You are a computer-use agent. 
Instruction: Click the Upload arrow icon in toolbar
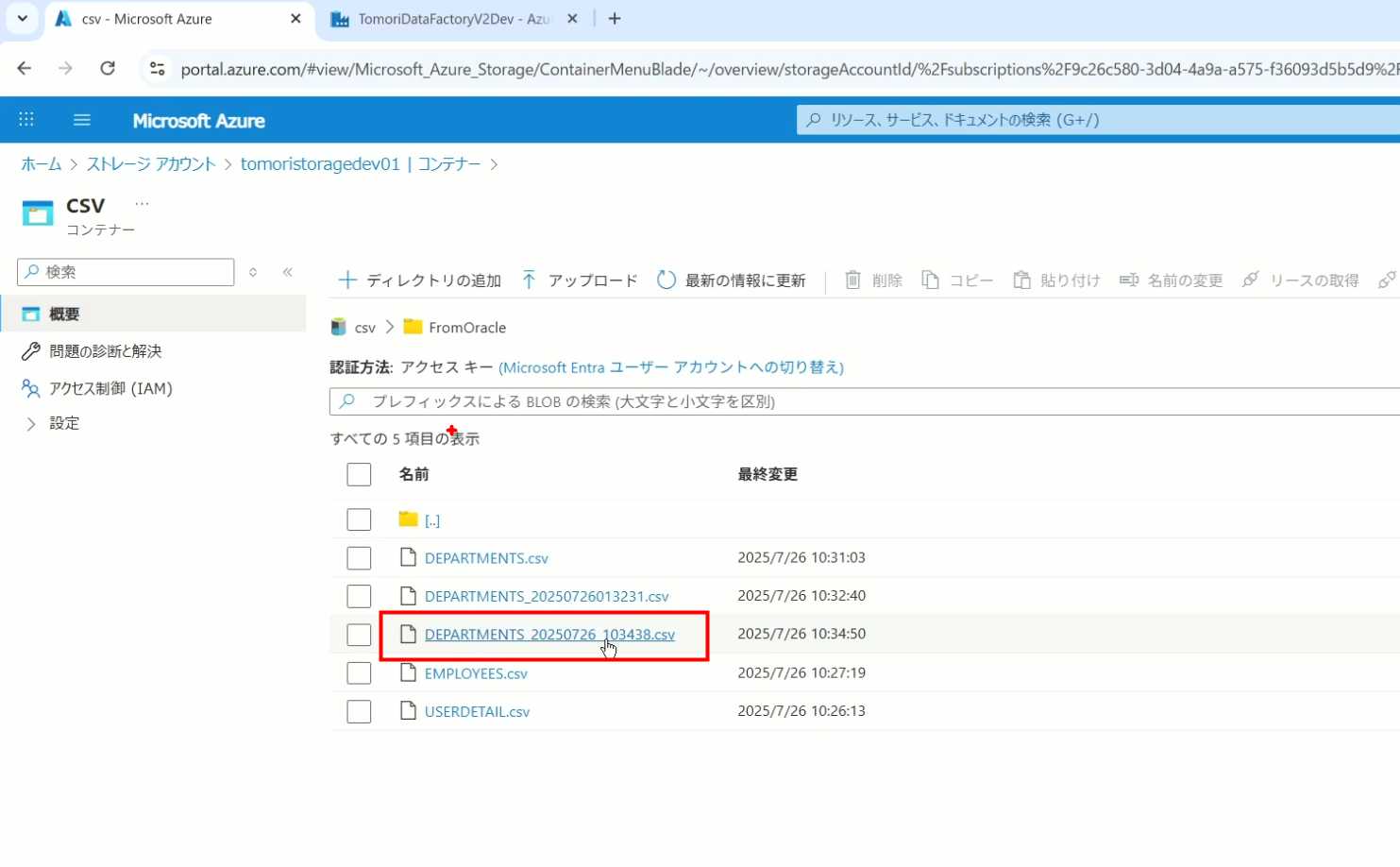529,280
